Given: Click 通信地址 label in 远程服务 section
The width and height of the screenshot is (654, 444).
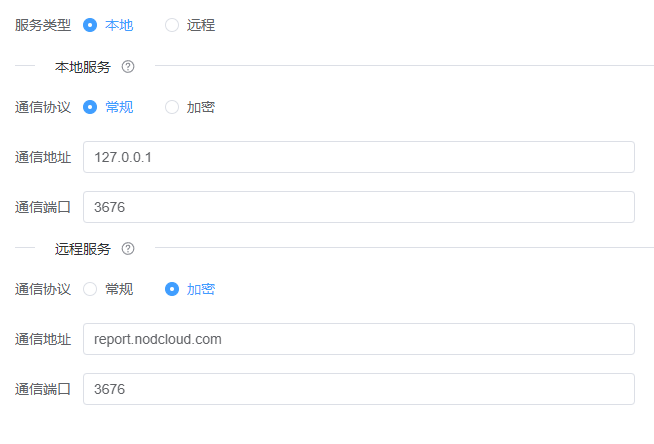Looking at the screenshot, I should [x=43, y=339].
